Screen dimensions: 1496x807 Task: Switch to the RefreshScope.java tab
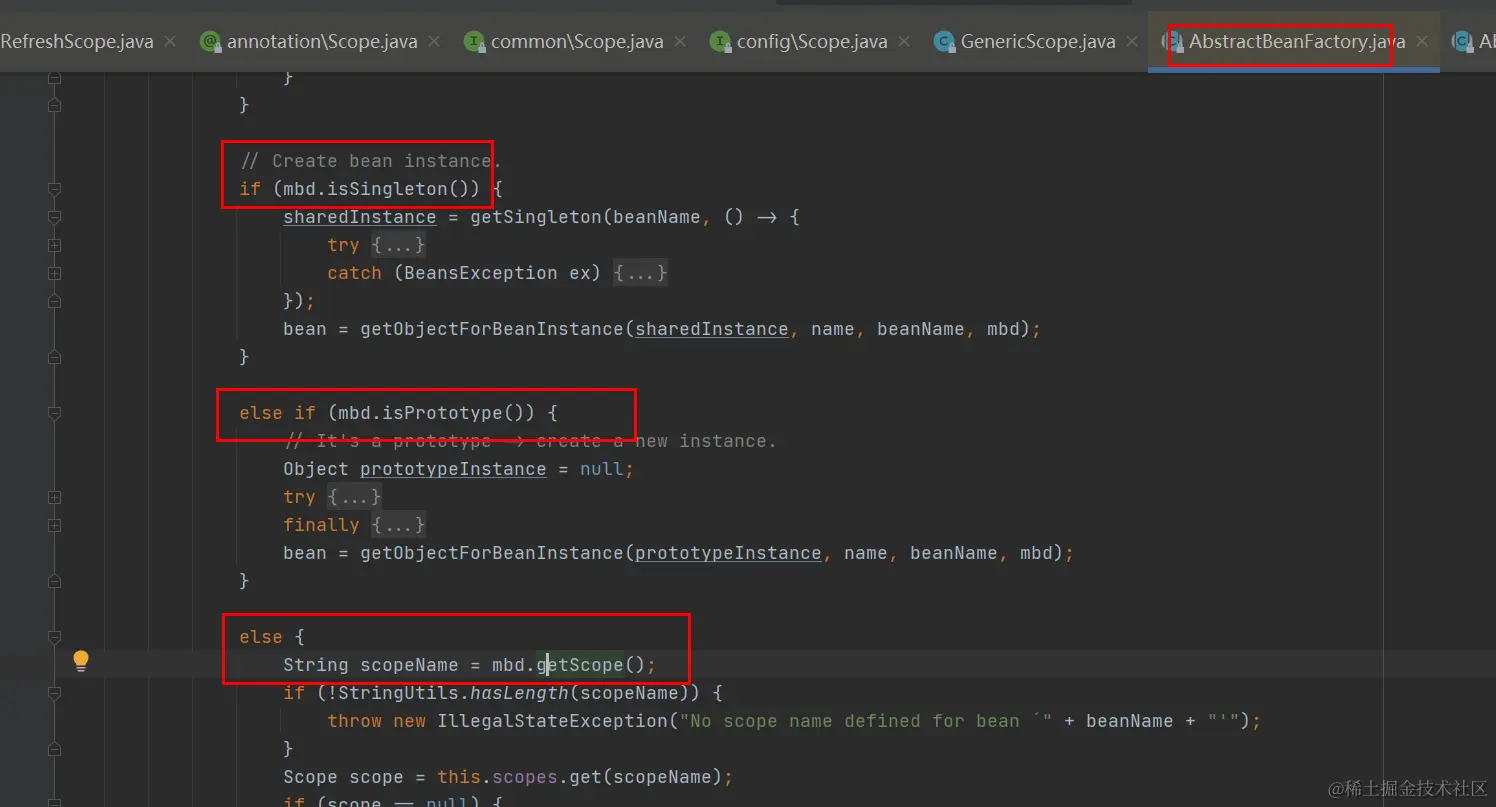[x=77, y=42]
